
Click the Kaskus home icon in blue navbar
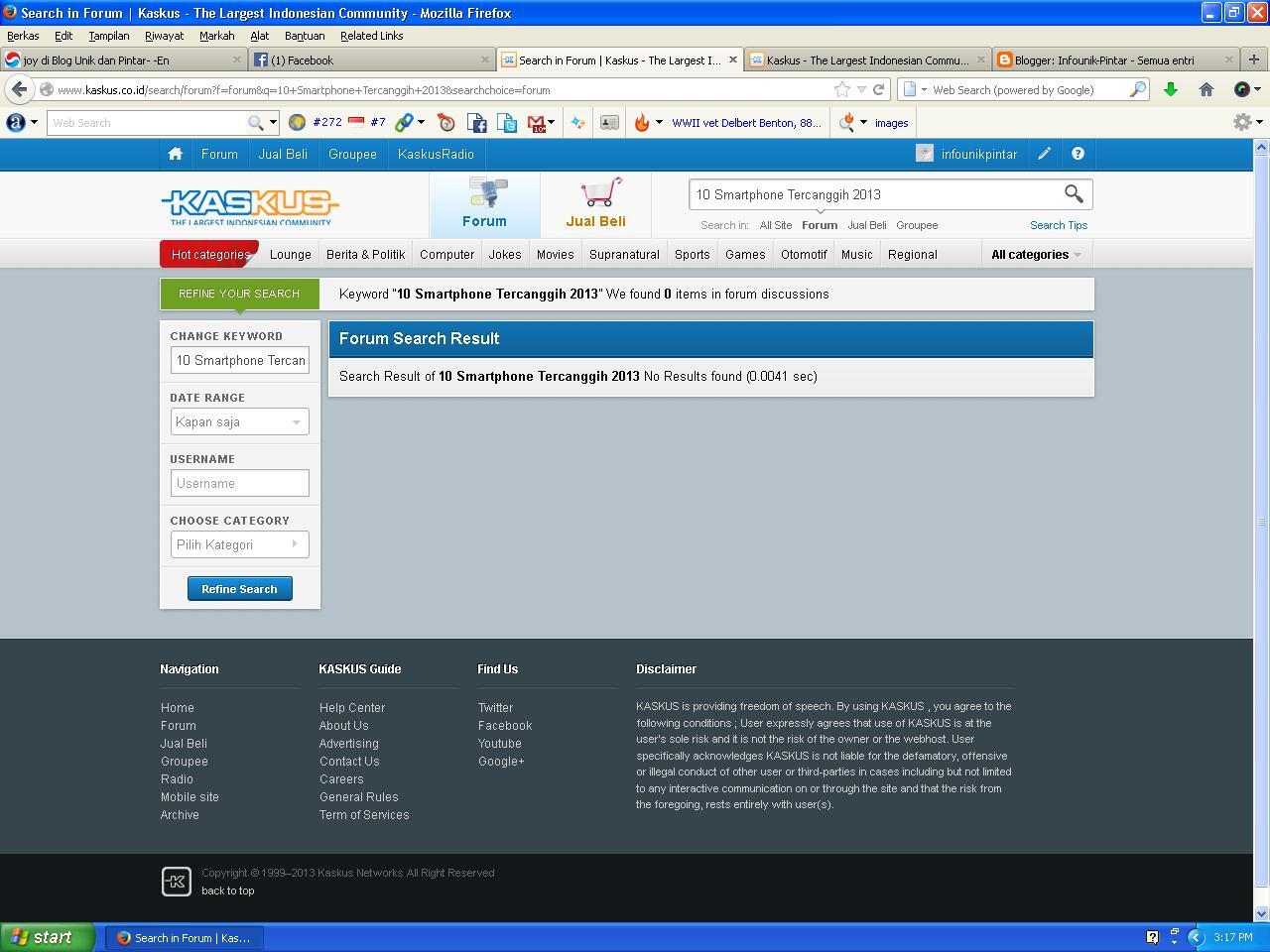point(176,154)
